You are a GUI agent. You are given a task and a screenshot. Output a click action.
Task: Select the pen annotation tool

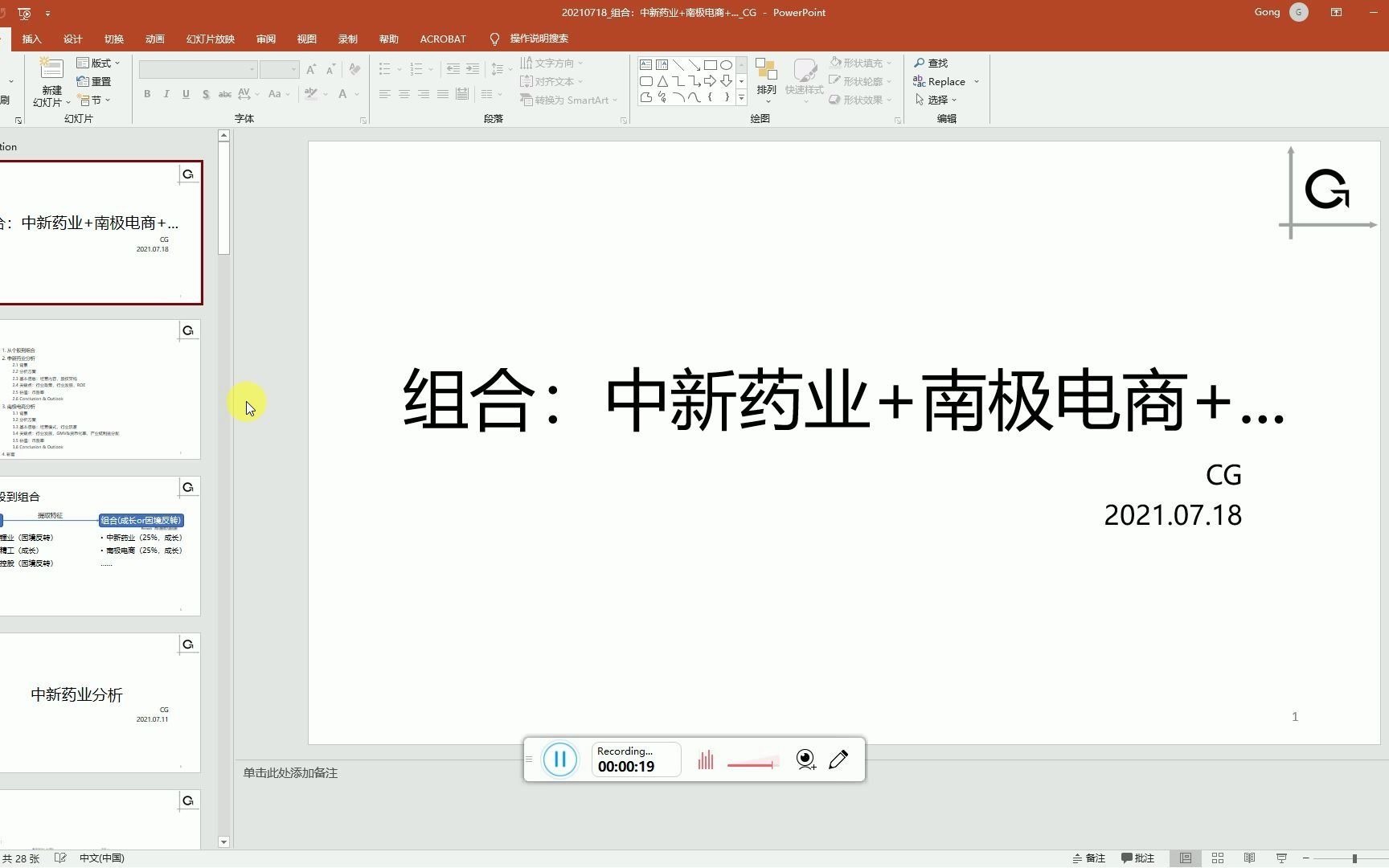pyautogui.click(x=838, y=759)
